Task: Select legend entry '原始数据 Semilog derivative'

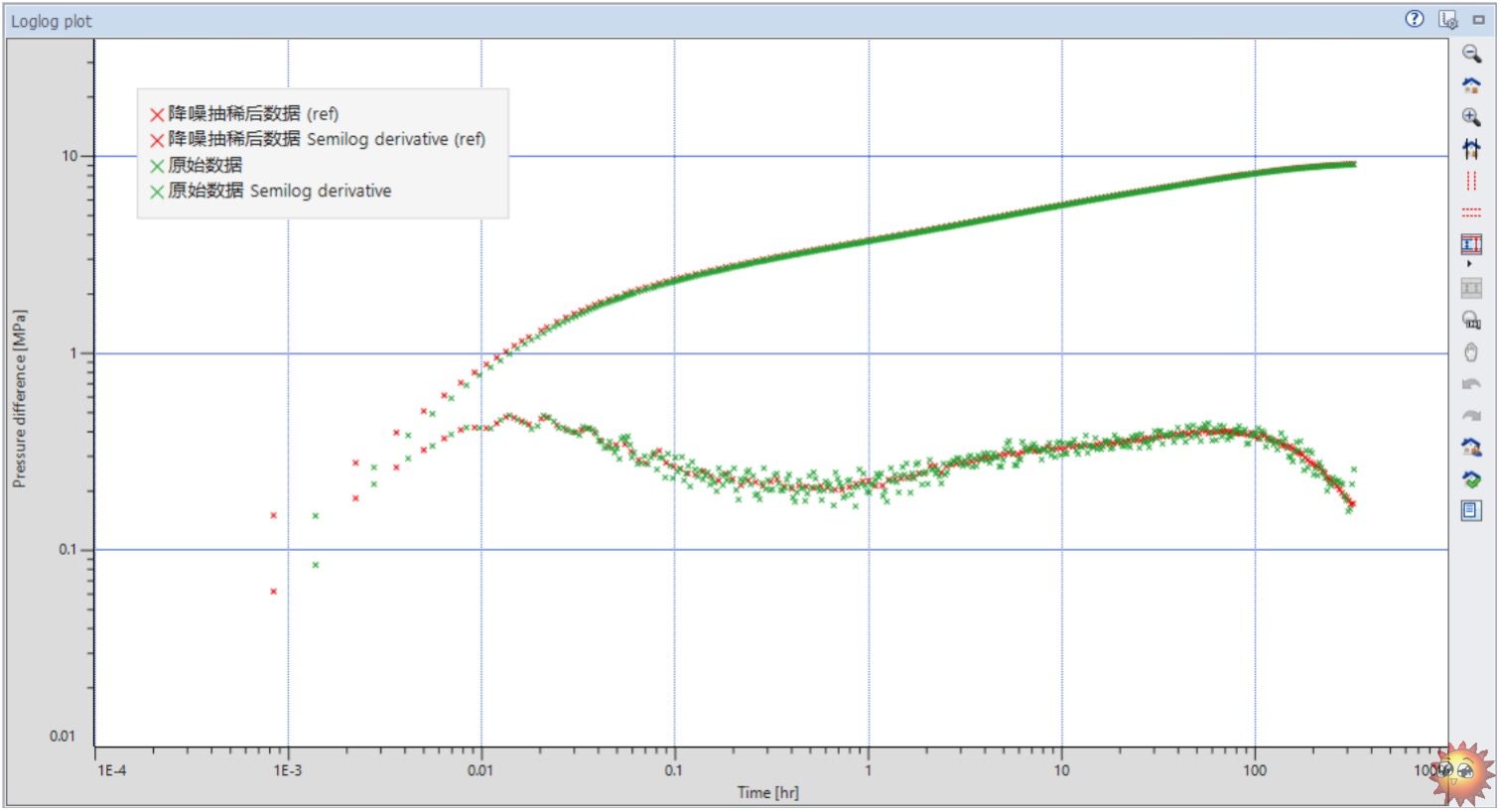Action: (270, 192)
